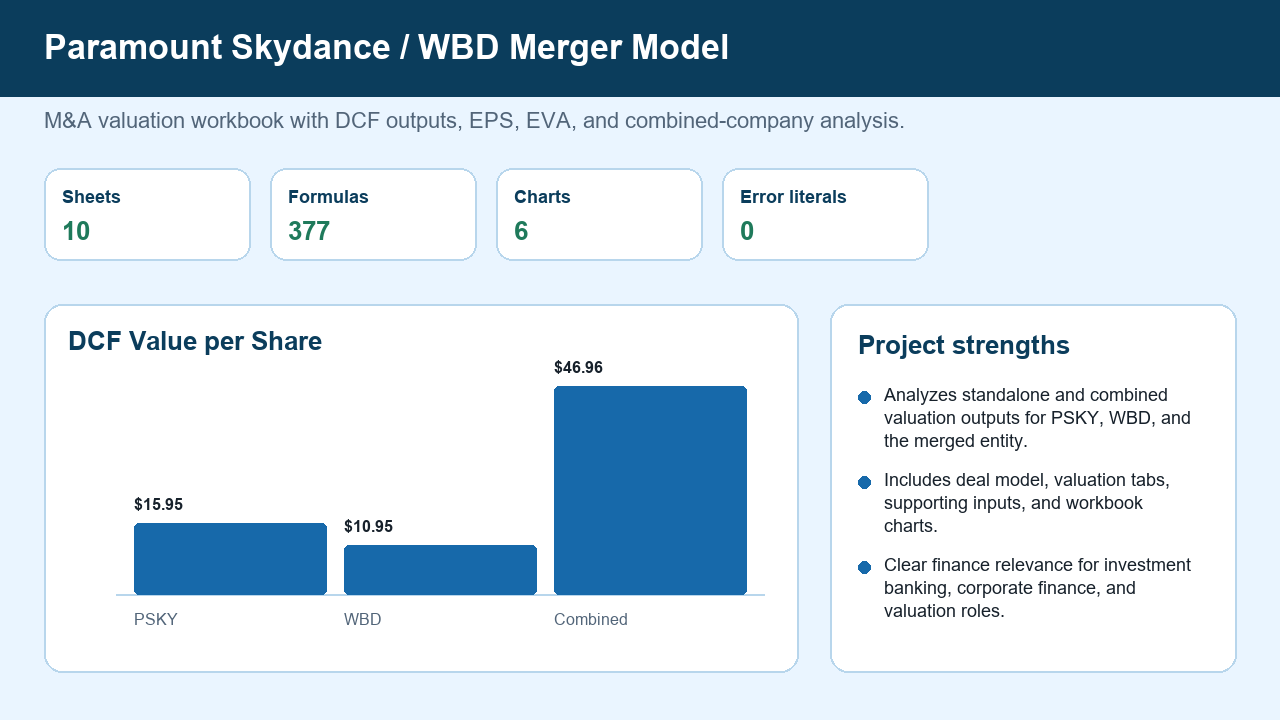Image resolution: width=1280 pixels, height=720 pixels.
Task: Select the PSKY bar in the chart
Action: 230,559
